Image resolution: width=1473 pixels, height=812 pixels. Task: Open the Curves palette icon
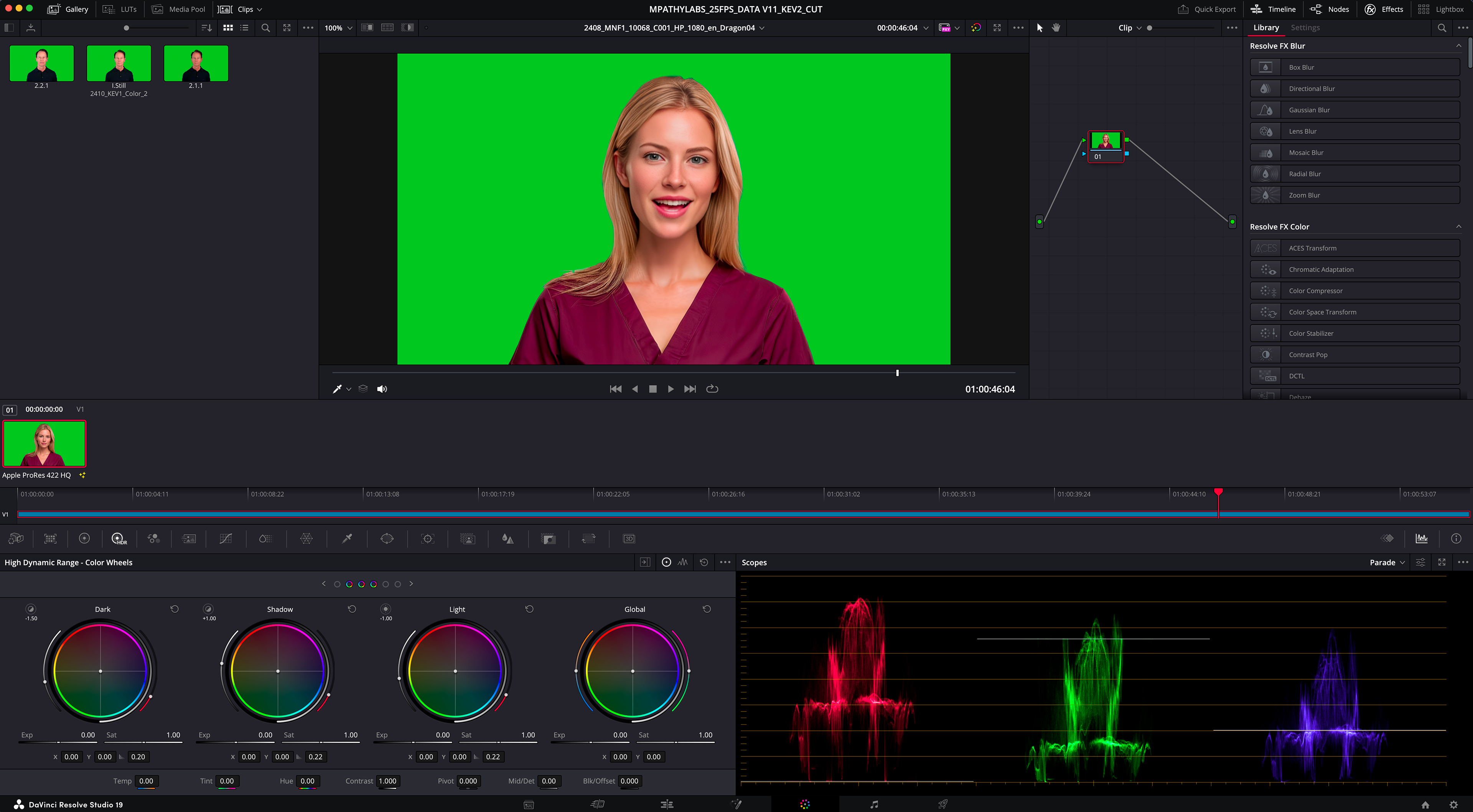coord(226,539)
